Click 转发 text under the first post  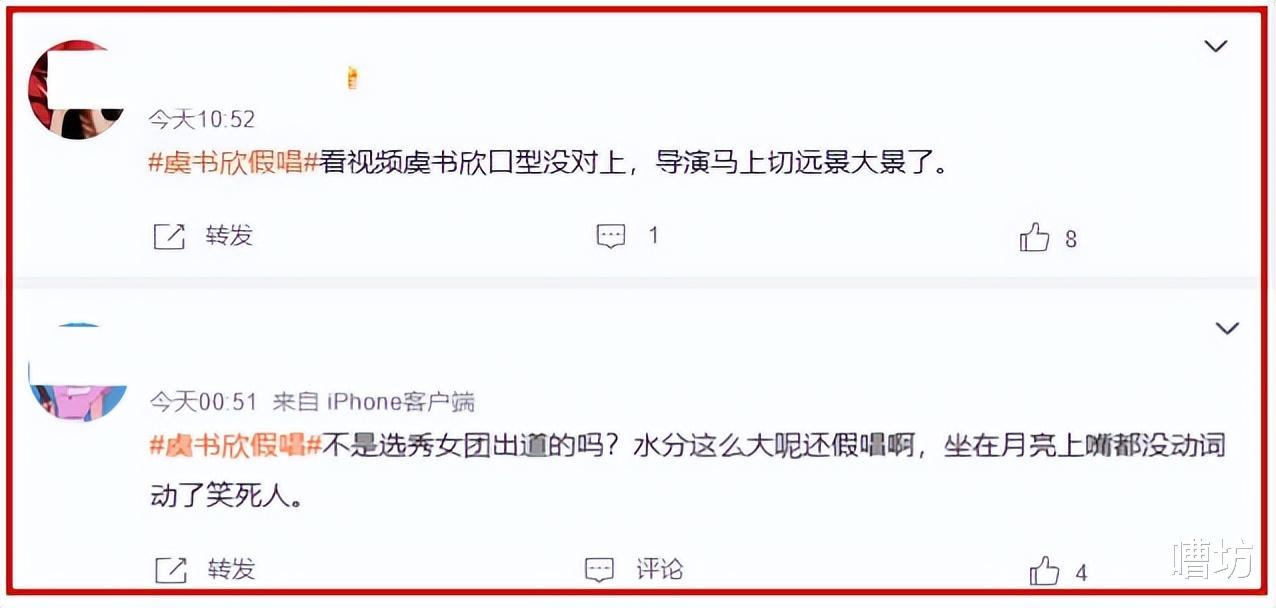(230, 236)
